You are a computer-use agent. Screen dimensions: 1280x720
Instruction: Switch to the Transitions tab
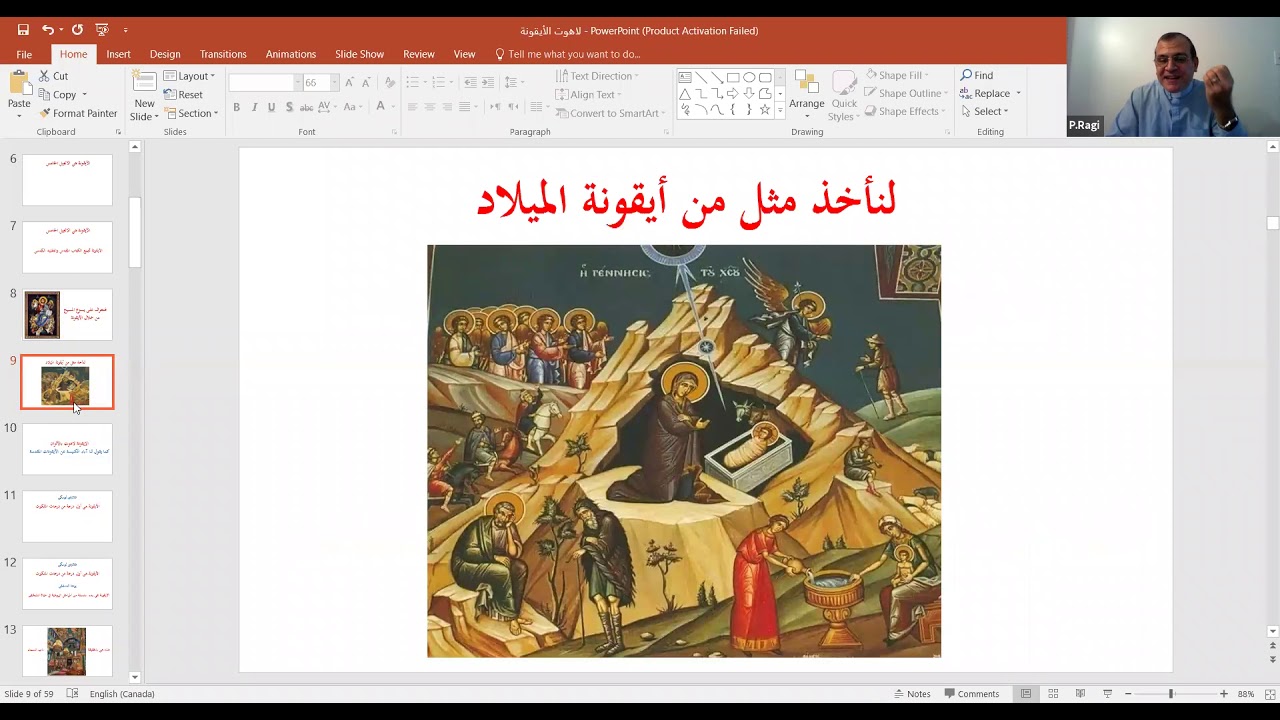click(223, 54)
